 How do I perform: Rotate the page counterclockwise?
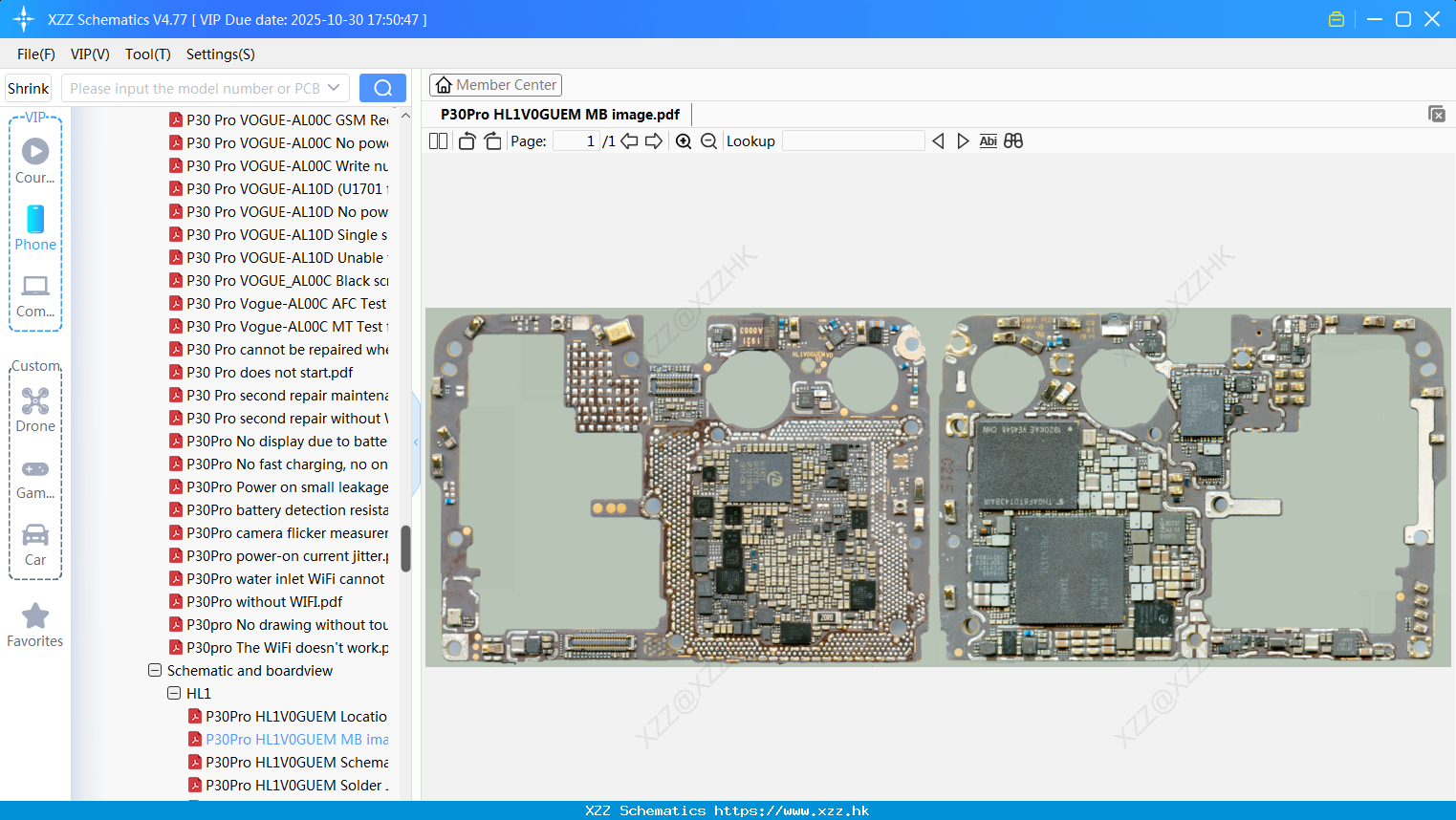[467, 141]
